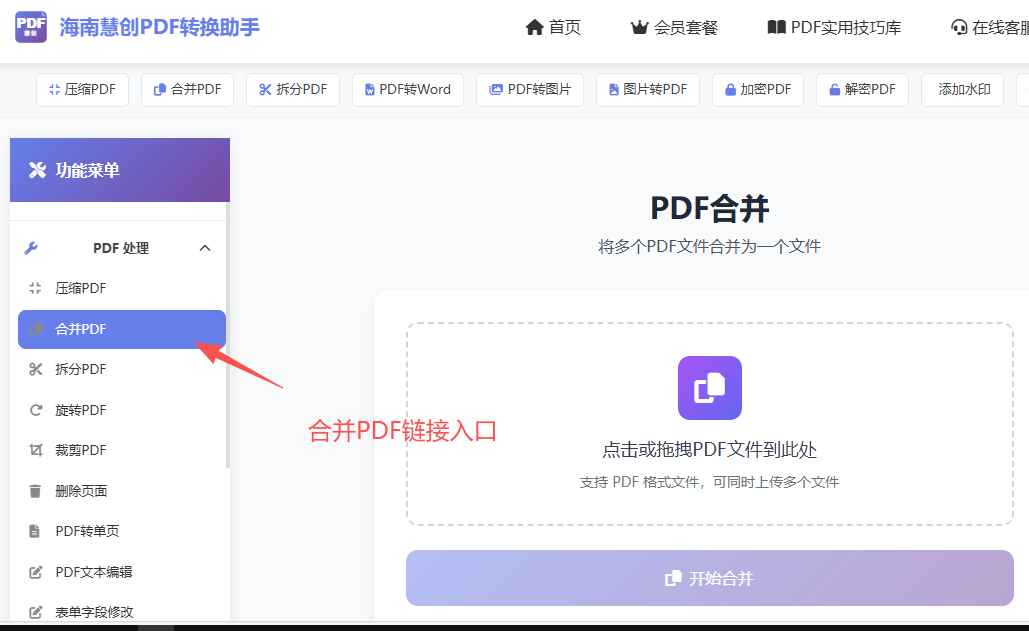Click the 开始合并 button
This screenshot has height=631, width=1029.
(709, 578)
